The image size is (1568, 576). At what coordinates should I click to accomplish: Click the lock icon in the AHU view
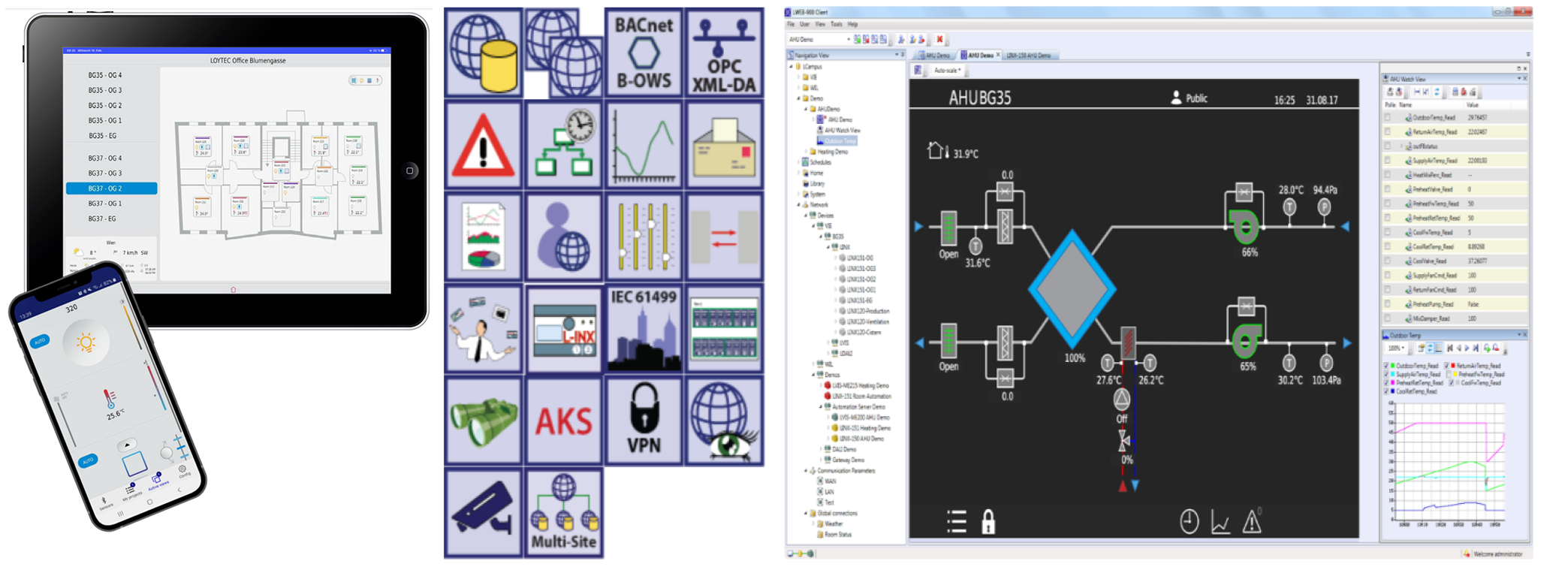988,521
